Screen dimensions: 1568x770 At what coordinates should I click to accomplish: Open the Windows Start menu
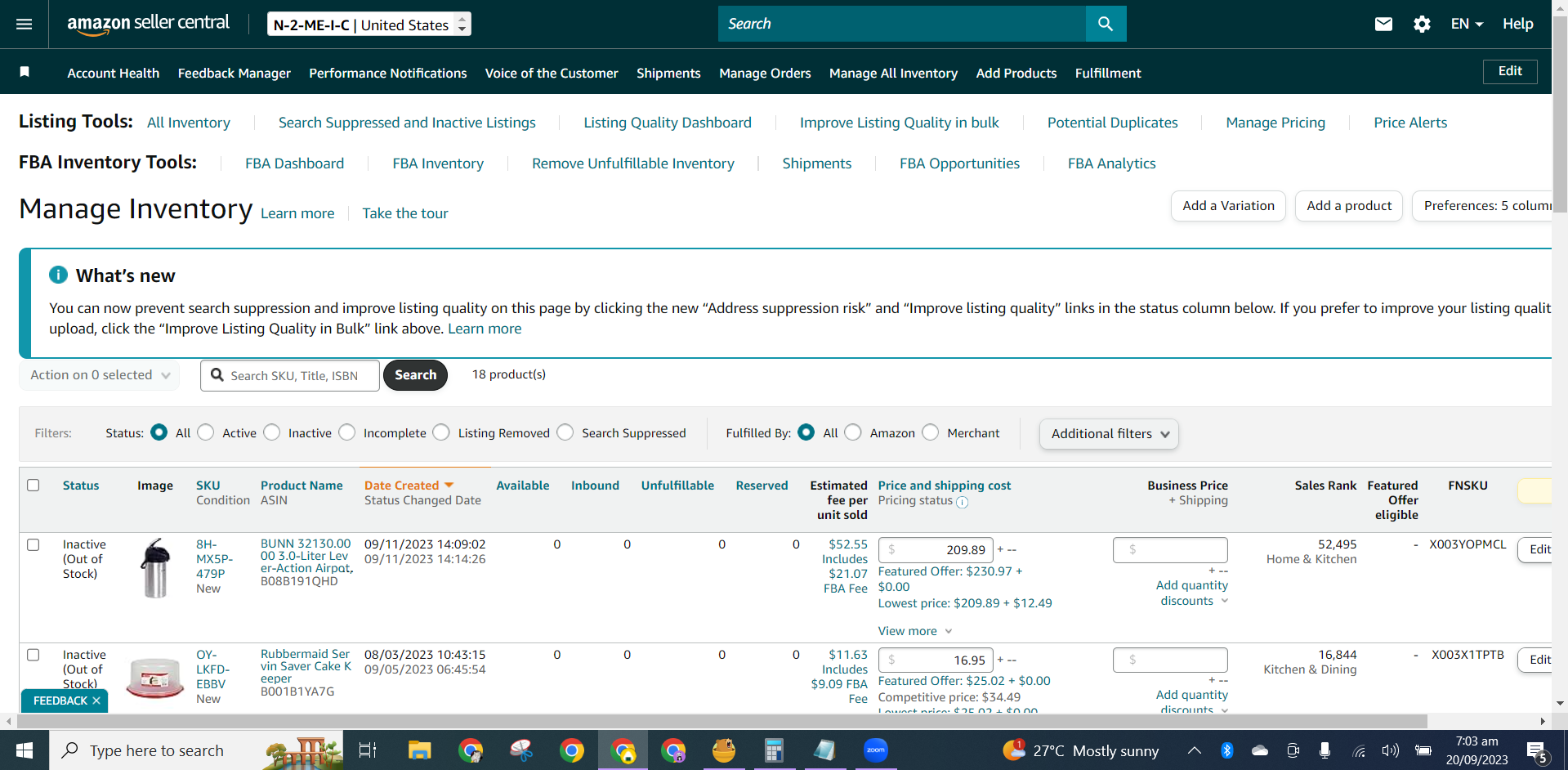point(25,750)
